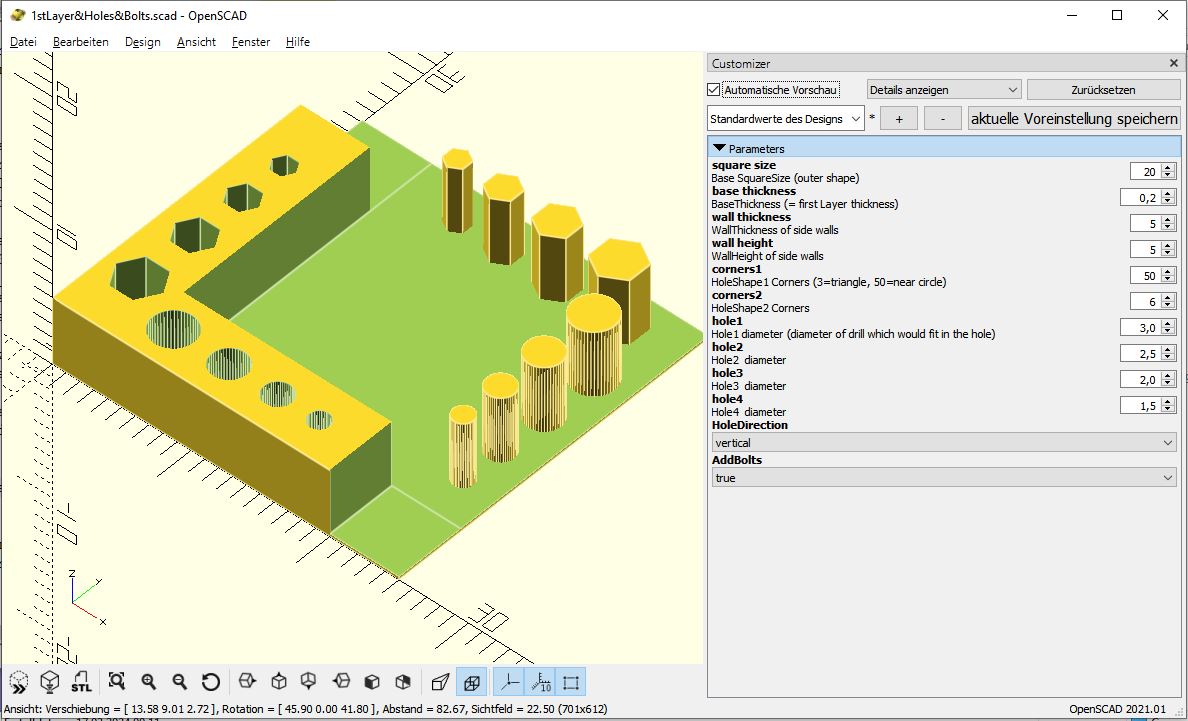
Task: Click the Render icon in viewport toolbar
Action: point(50,682)
